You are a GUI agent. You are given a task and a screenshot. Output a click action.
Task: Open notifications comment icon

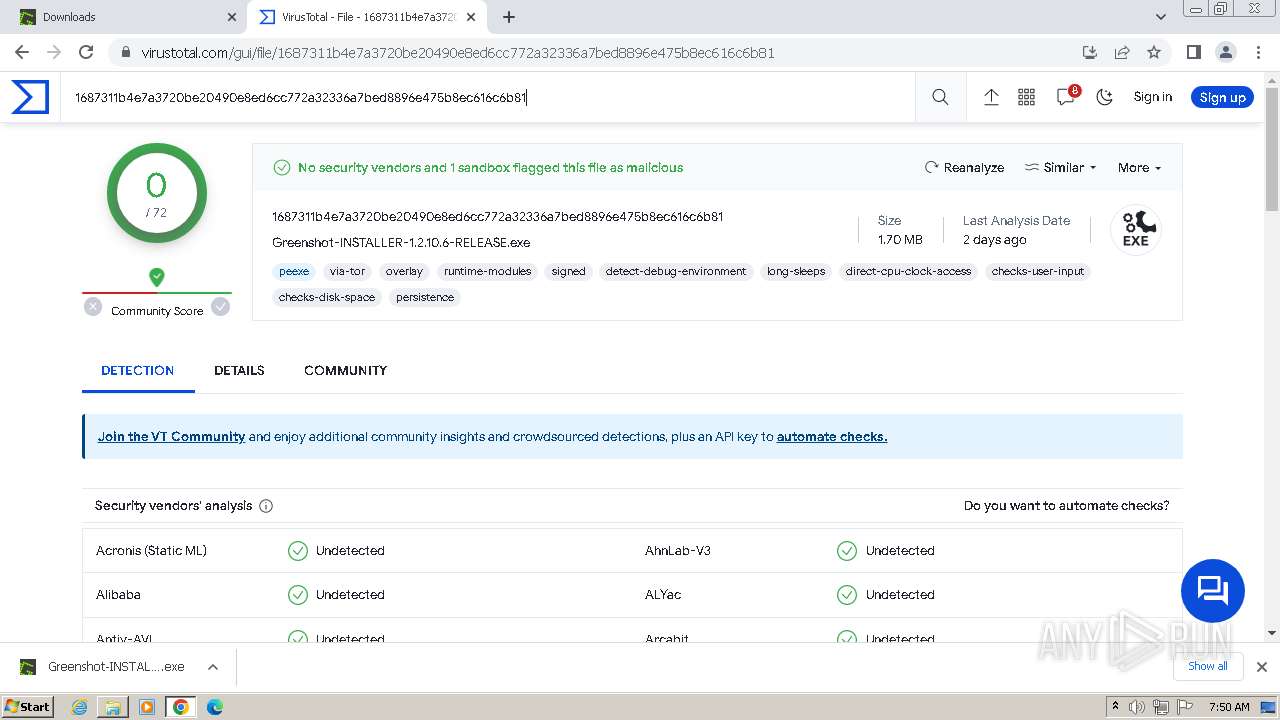click(1065, 97)
